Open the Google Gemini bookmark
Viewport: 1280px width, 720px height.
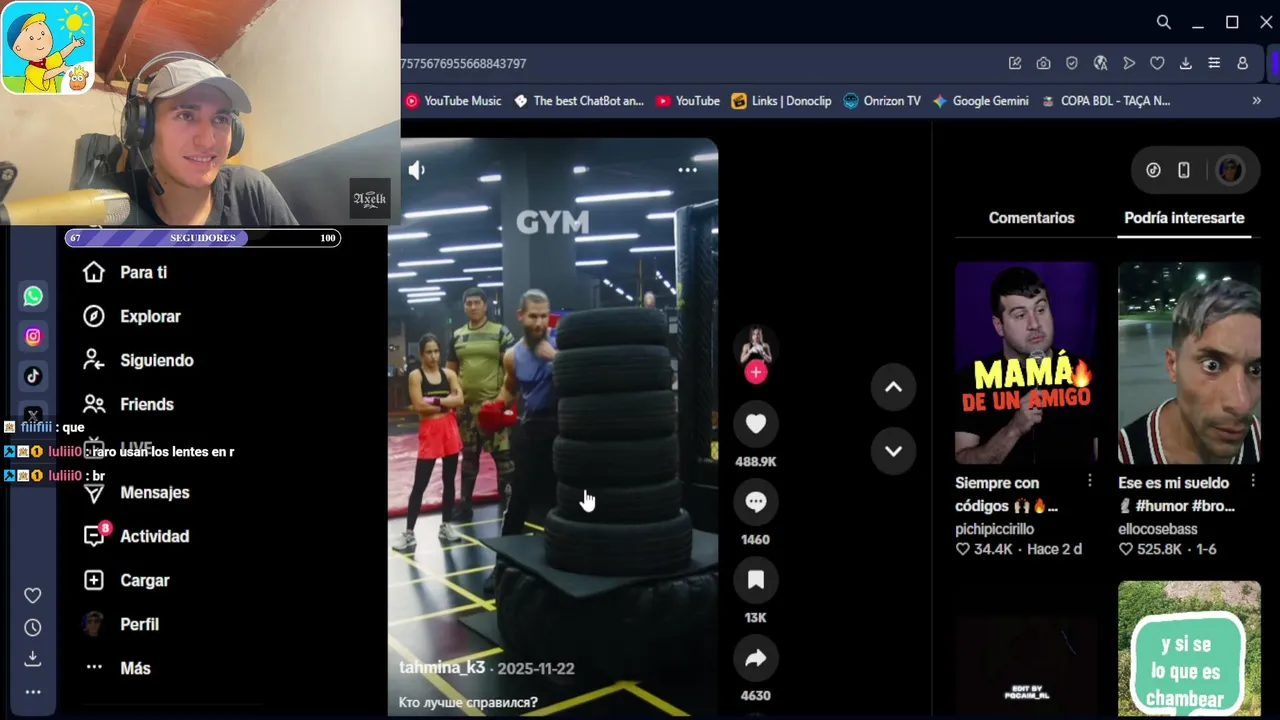point(980,101)
